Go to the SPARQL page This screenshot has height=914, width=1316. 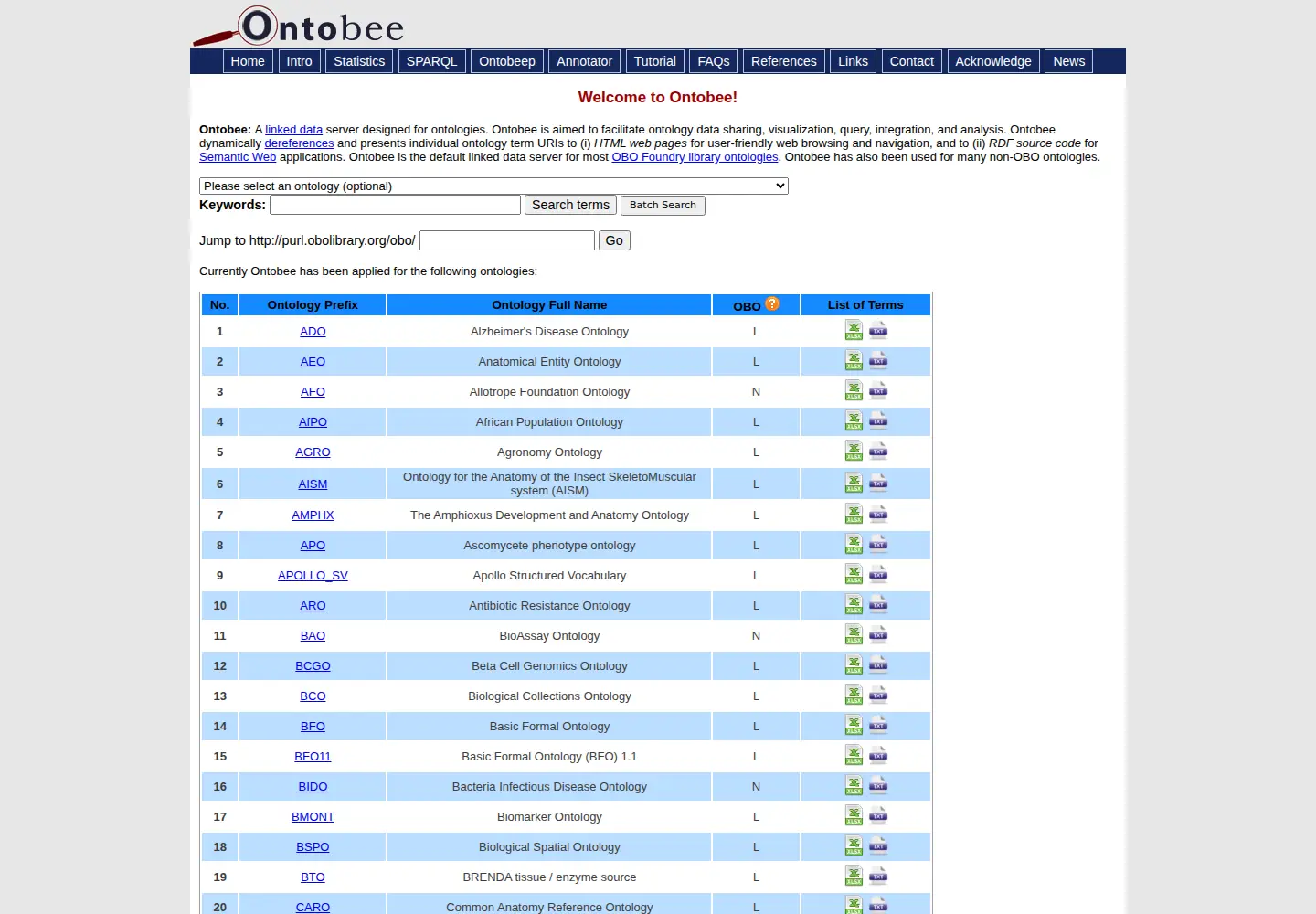(x=431, y=61)
